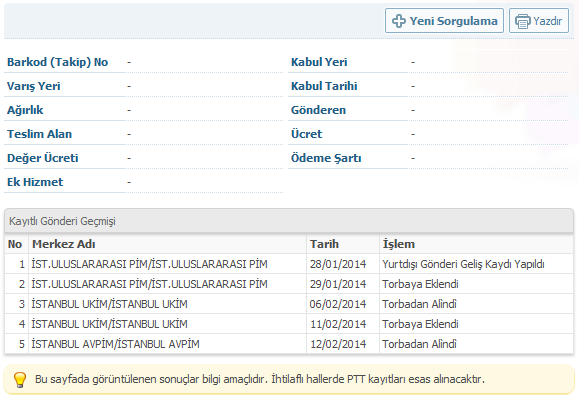This screenshot has width=579, height=397.
Task: Click the PTT kayıtları information notice text
Action: tap(260, 379)
